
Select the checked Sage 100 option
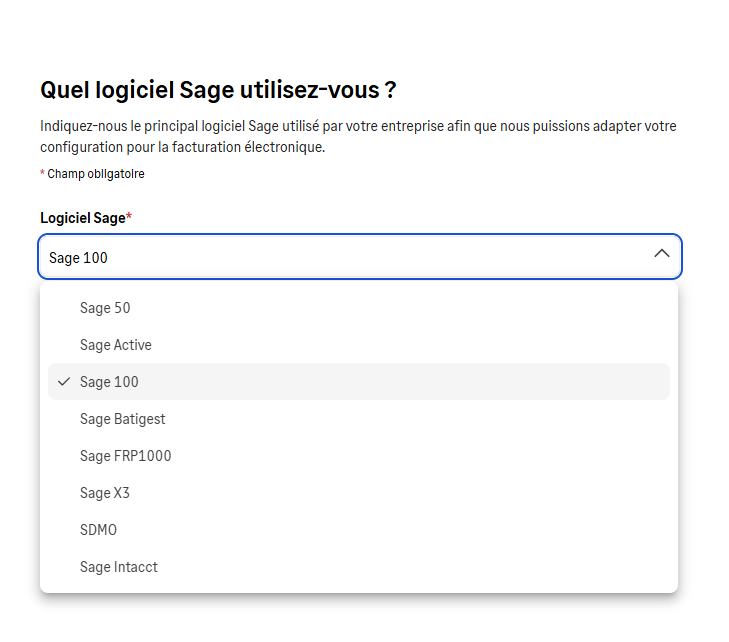358,382
